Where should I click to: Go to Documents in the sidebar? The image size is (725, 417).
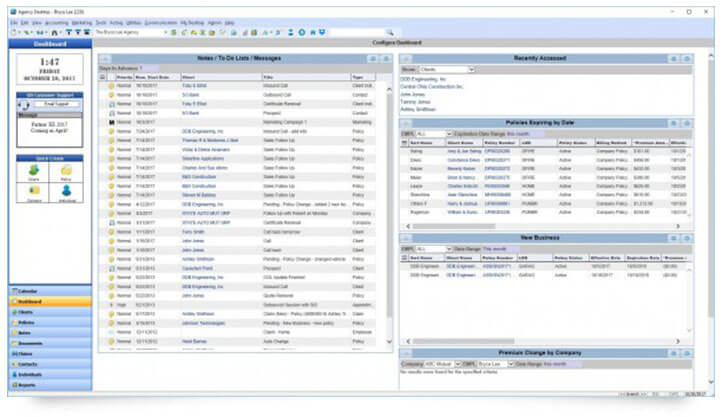[50, 343]
